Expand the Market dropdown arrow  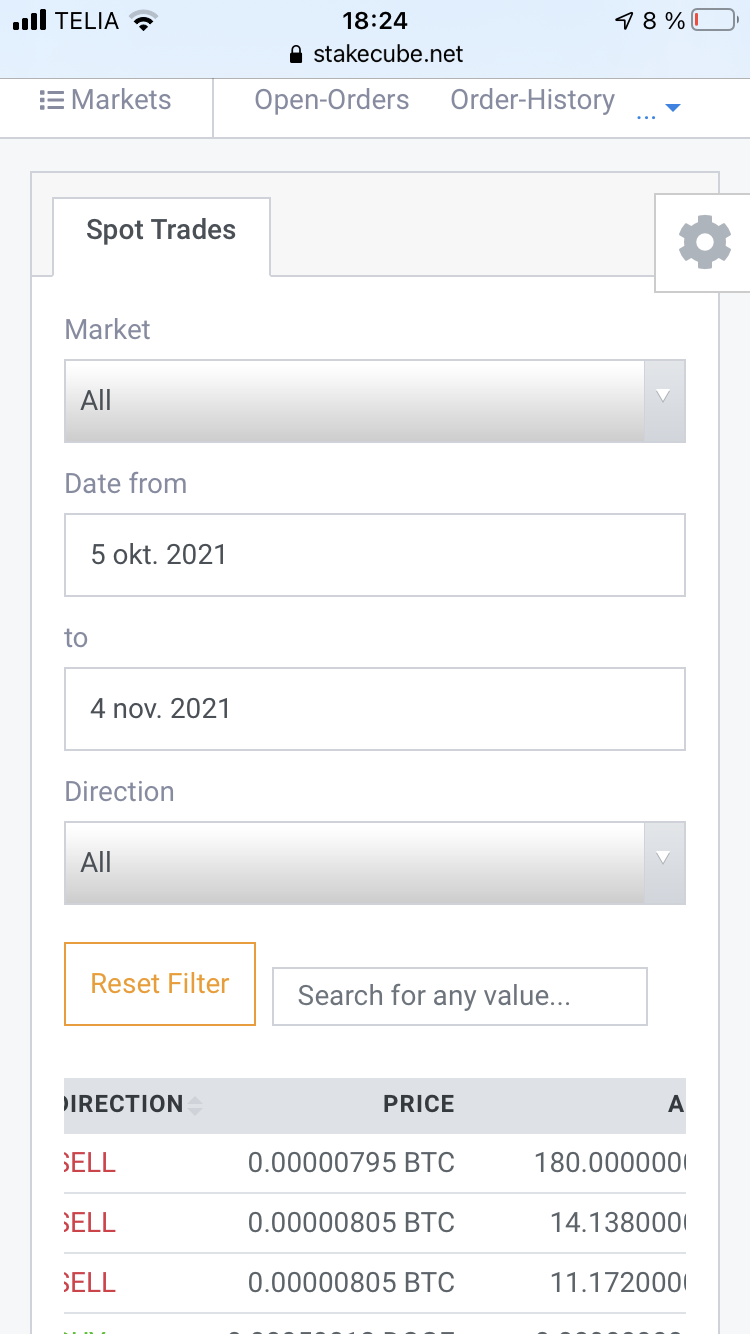664,401
